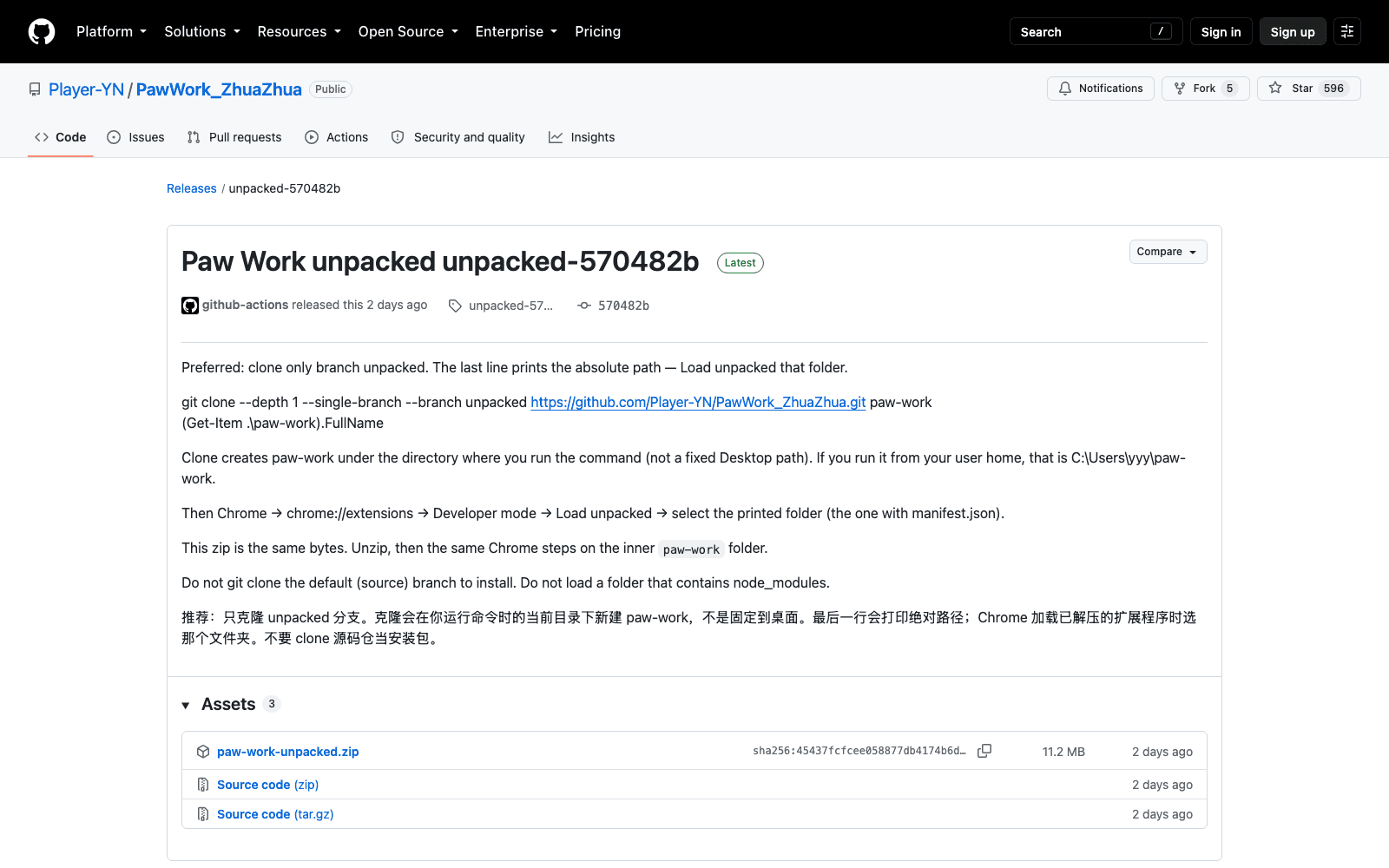Download Source code (zip)
1389x868 pixels.
pos(267,785)
